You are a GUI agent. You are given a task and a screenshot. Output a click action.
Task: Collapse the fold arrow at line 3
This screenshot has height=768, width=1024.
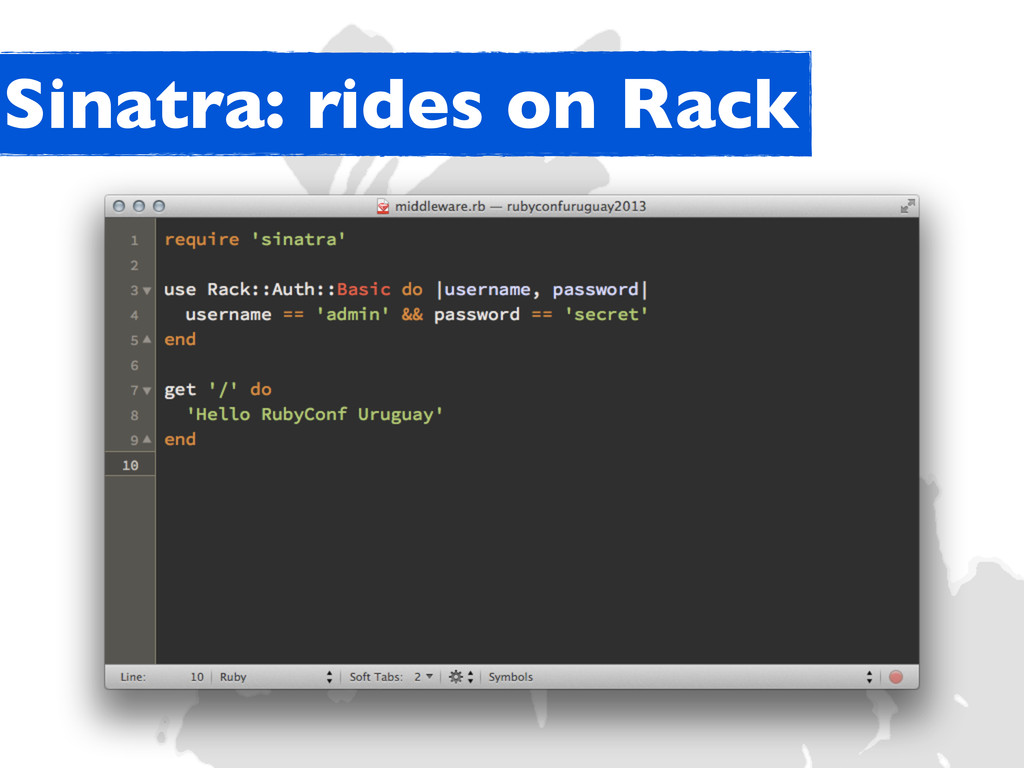[147, 291]
